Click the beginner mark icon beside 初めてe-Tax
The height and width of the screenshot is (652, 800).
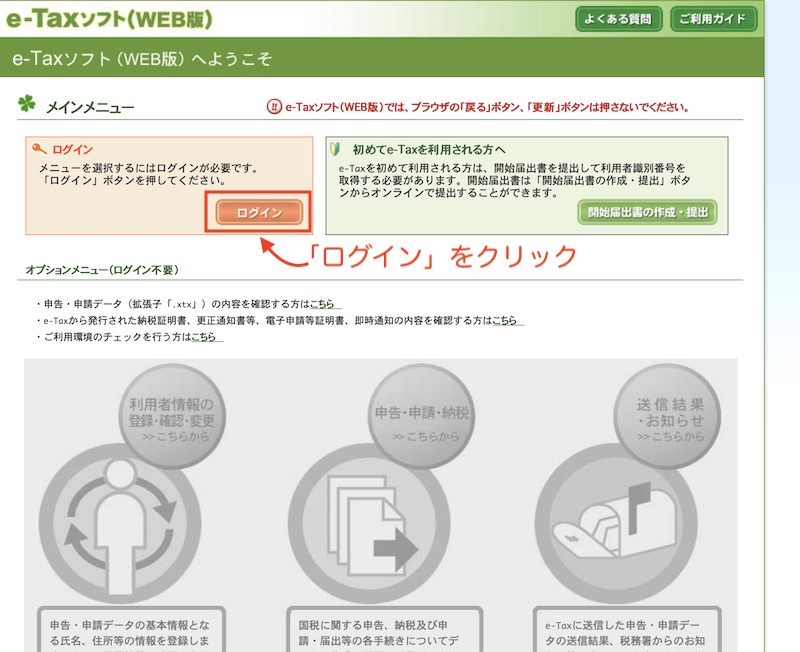point(335,149)
